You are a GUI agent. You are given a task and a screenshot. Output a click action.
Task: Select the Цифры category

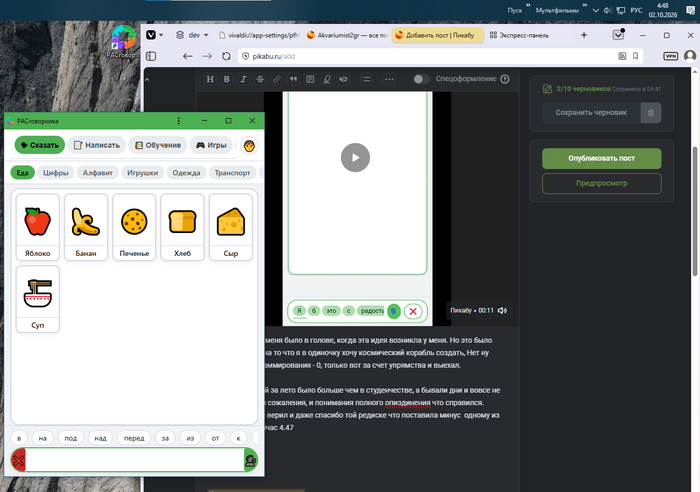pos(56,173)
